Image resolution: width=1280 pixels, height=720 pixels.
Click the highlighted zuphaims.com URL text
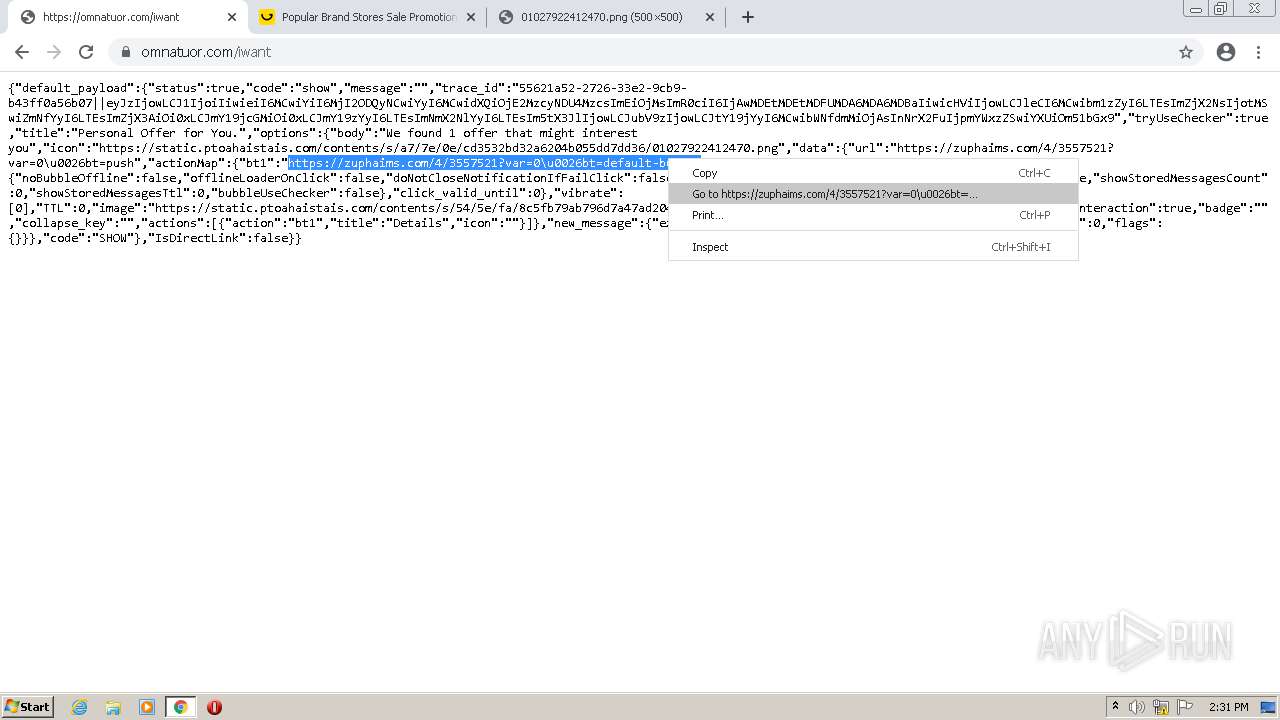pyautogui.click(x=478, y=163)
